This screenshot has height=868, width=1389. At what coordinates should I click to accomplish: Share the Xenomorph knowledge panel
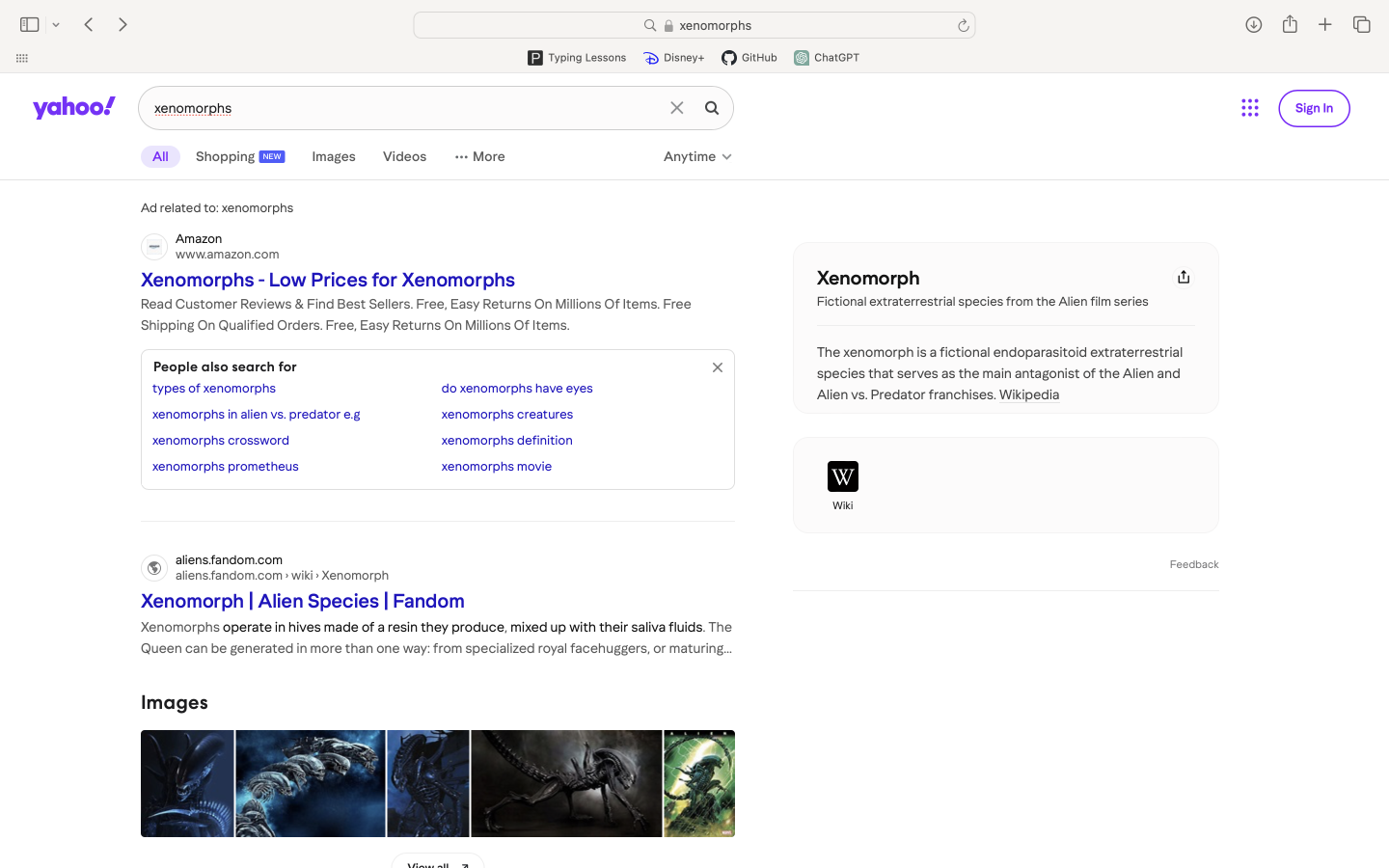point(1184,278)
